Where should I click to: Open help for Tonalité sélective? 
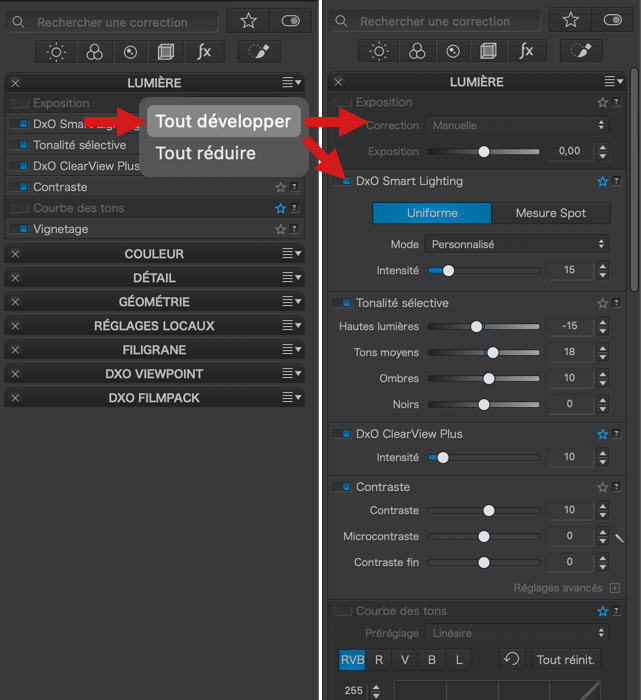(x=616, y=303)
